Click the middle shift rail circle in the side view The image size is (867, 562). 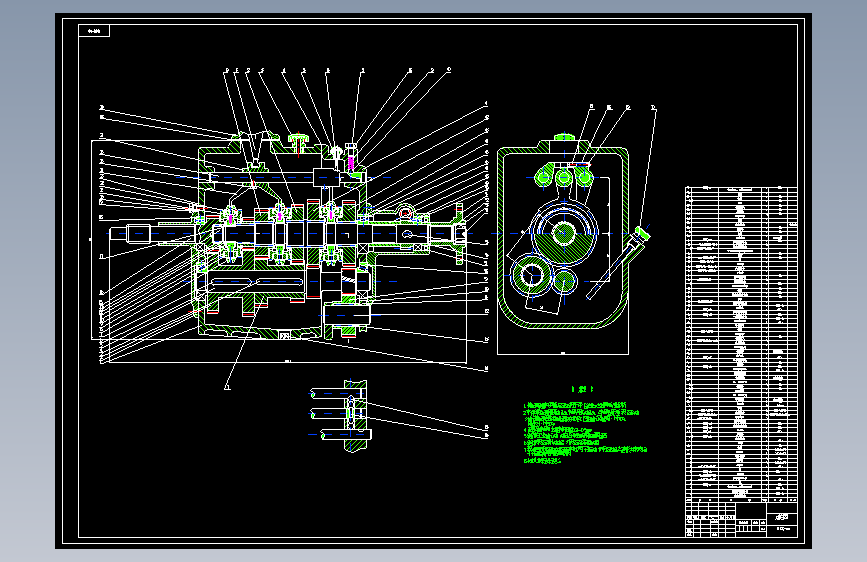click(563, 178)
